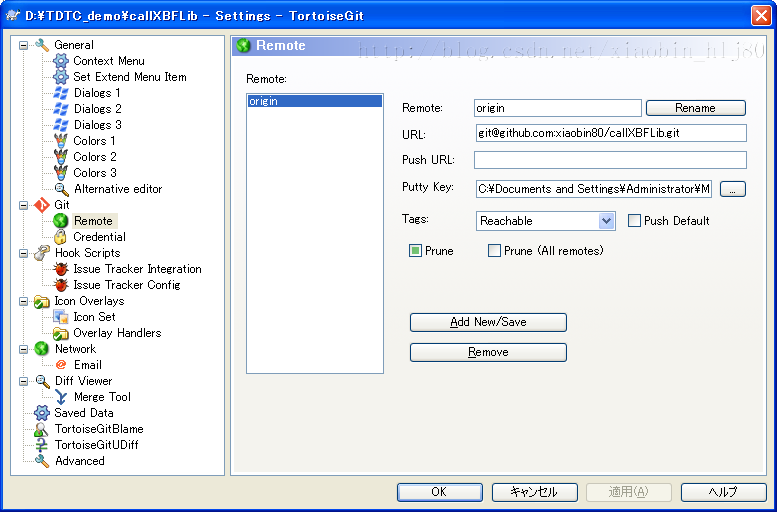The image size is (777, 512).
Task: Open the Overlay Handlers page
Action: click(117, 333)
